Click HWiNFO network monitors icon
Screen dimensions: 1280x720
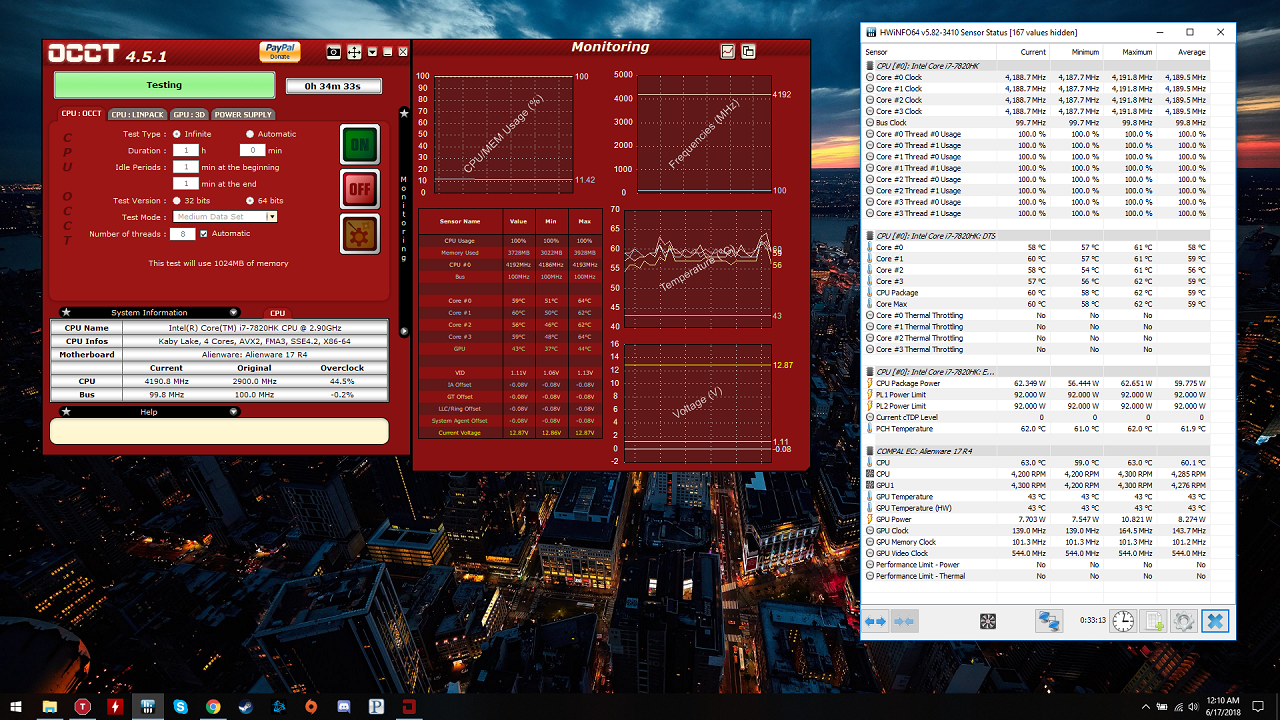pos(1048,621)
